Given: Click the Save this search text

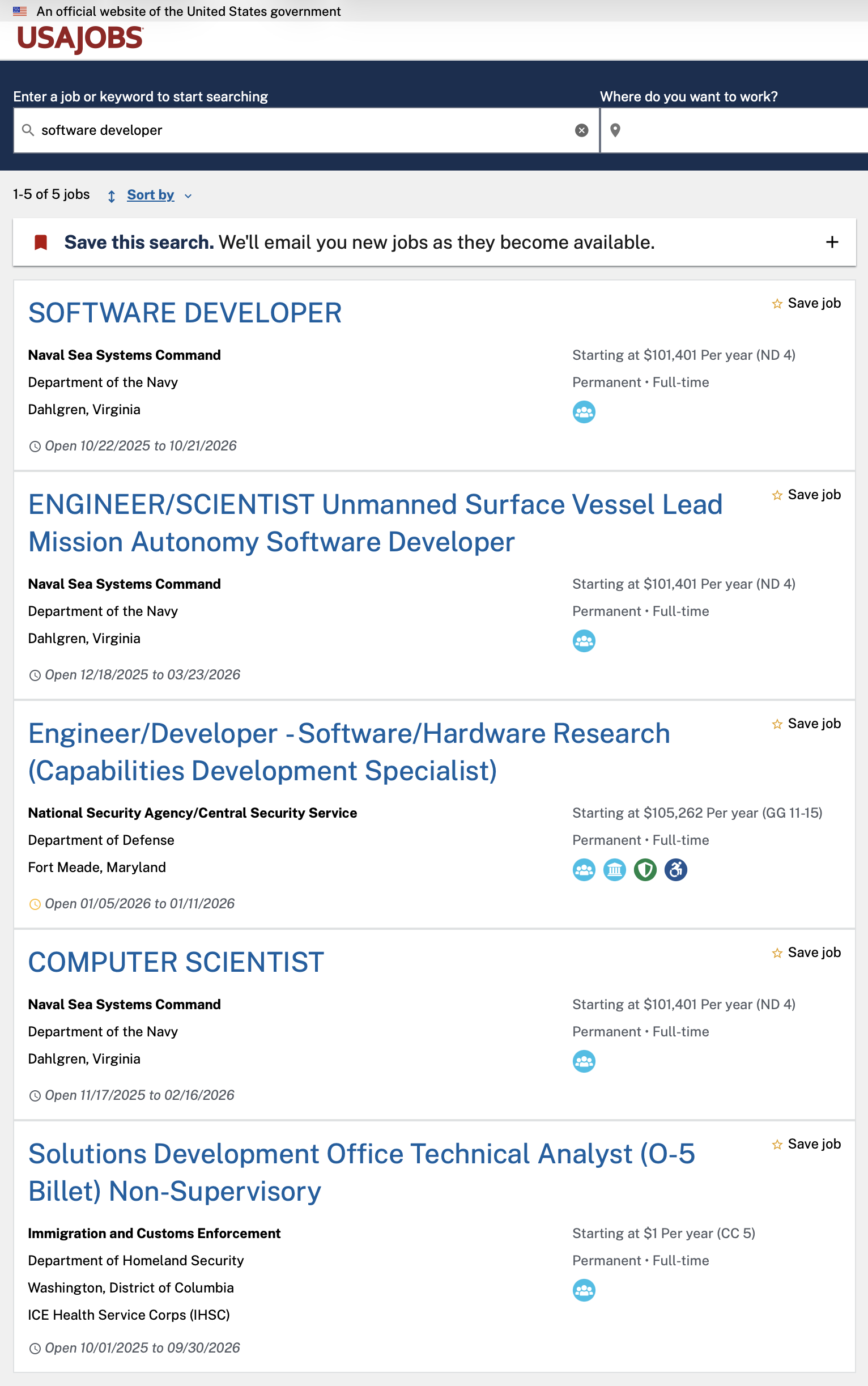Looking at the screenshot, I should [139, 243].
